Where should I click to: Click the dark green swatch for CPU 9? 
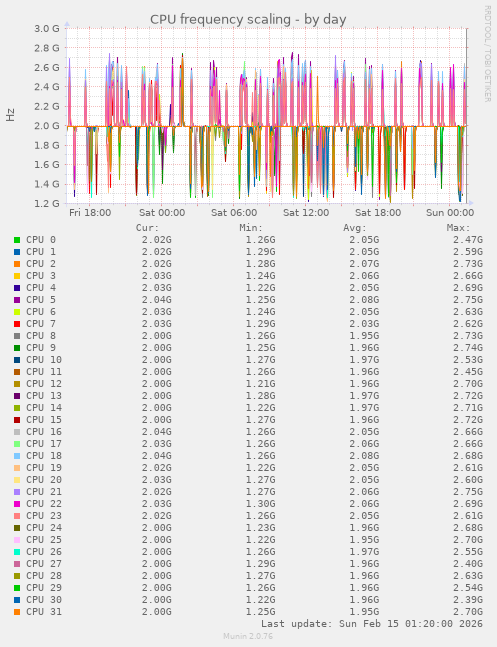17,348
